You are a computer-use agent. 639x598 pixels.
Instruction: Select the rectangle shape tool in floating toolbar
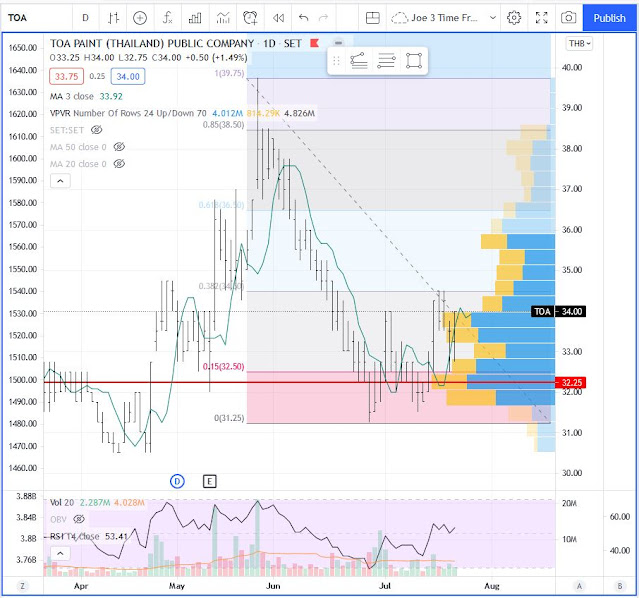click(414, 61)
